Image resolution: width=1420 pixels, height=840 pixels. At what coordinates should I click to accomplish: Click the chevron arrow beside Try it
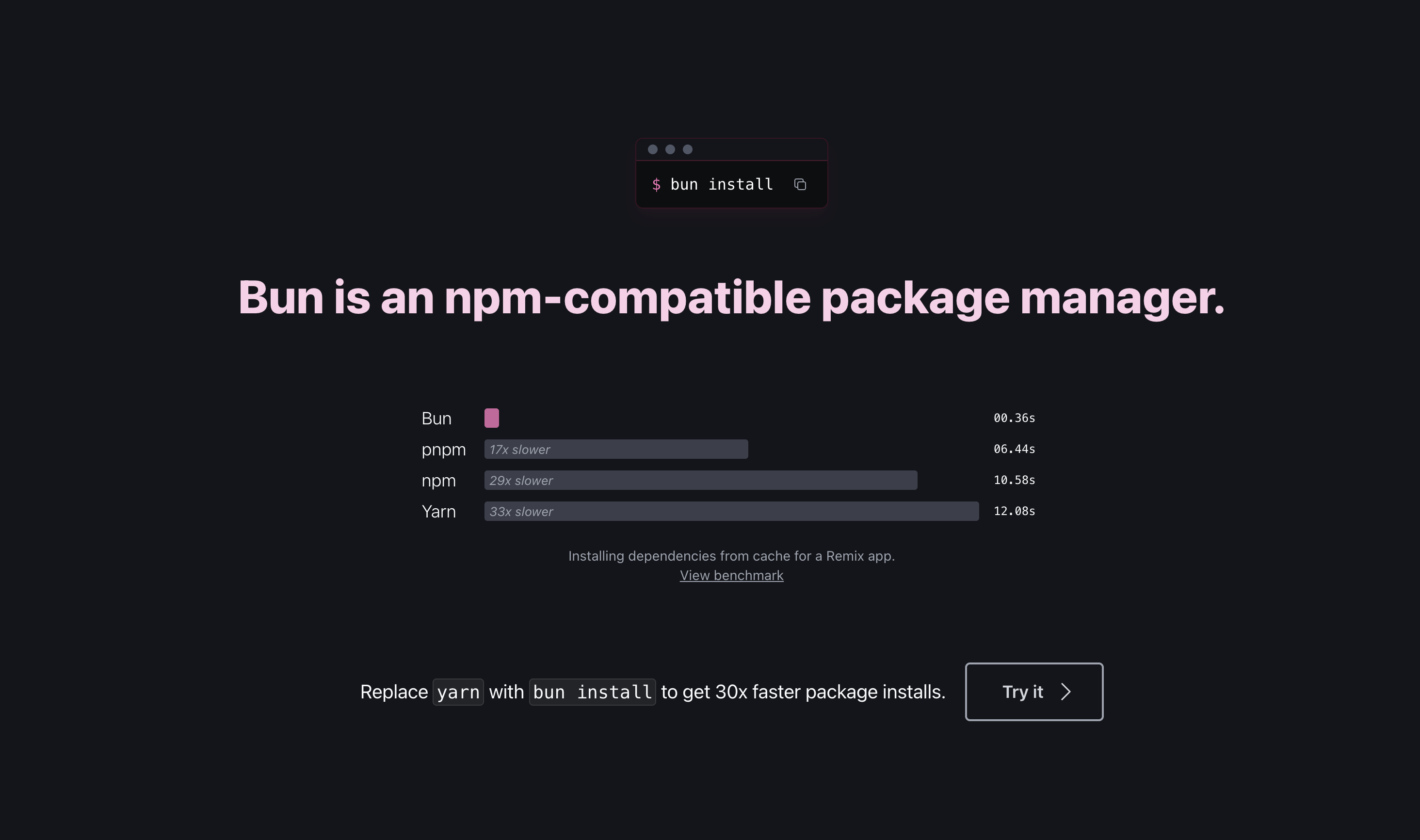tap(1065, 692)
